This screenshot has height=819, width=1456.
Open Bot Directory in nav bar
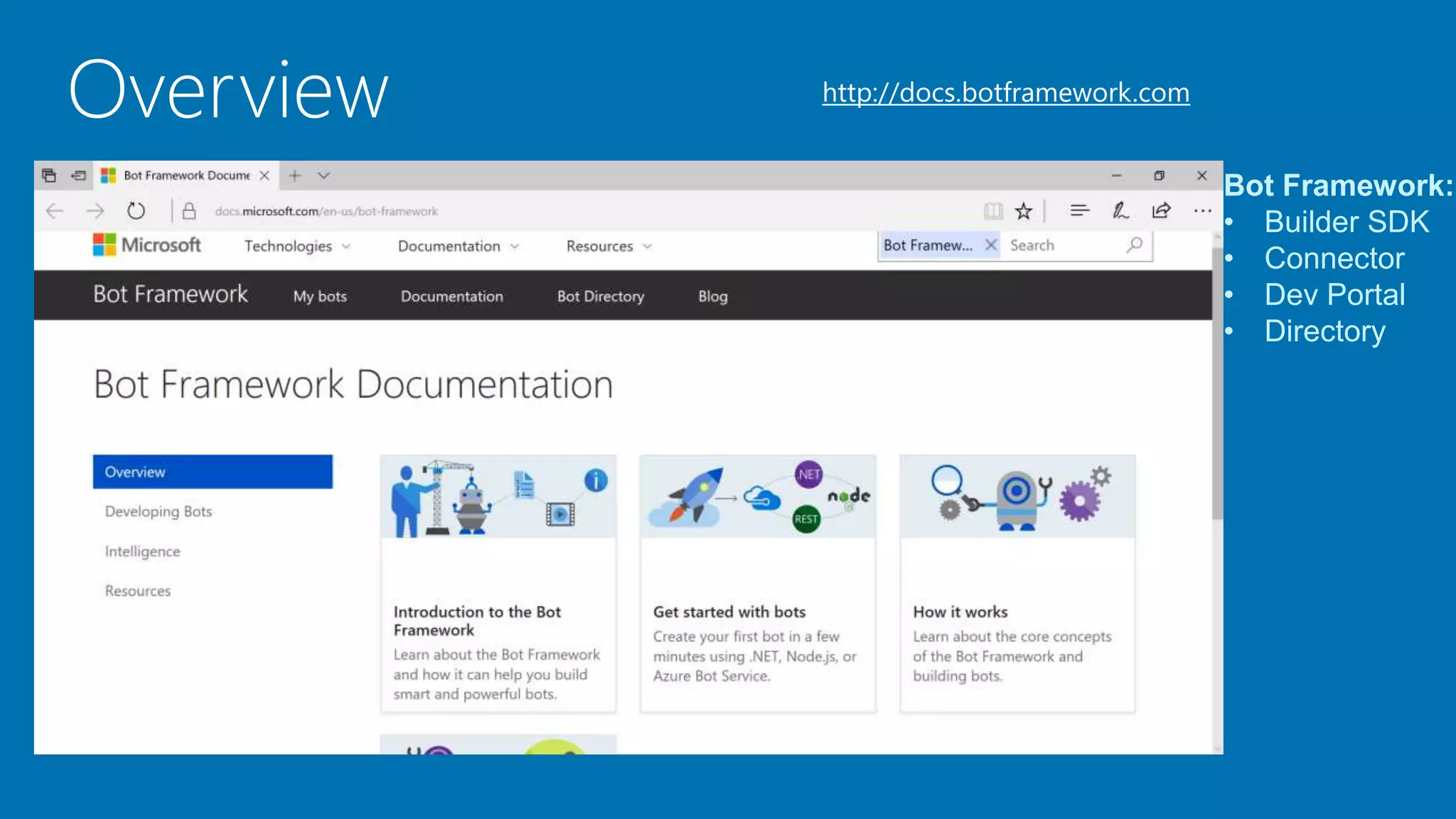pos(601,296)
